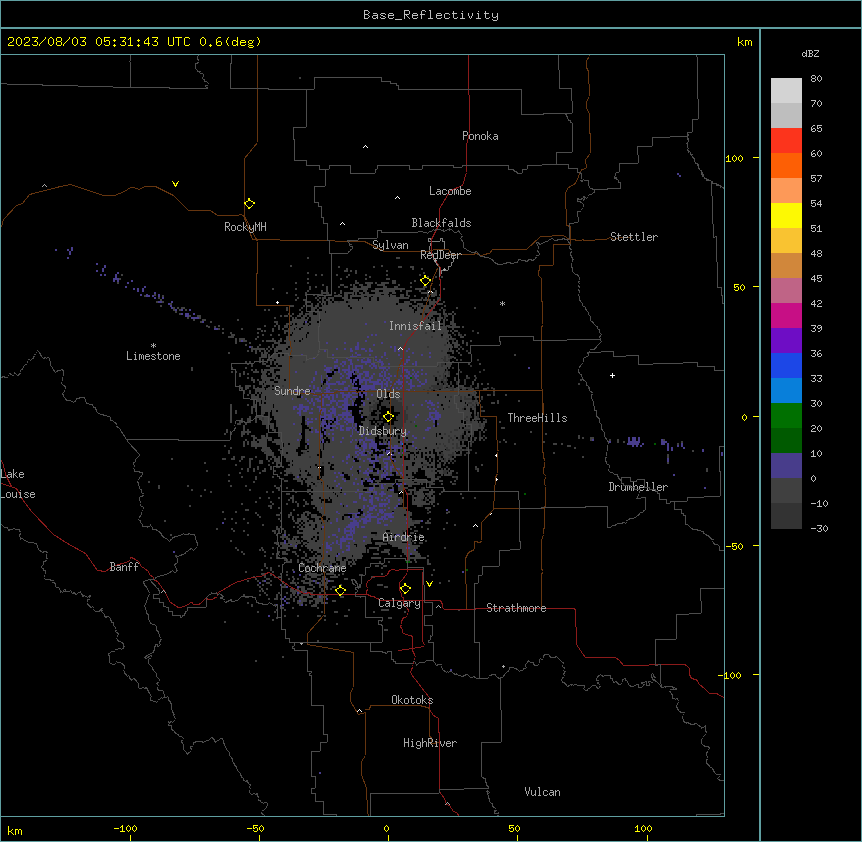This screenshot has width=862, height=842.
Task: Select the yellow diamond marker between Olds and Didsbury
Action: click(388, 417)
